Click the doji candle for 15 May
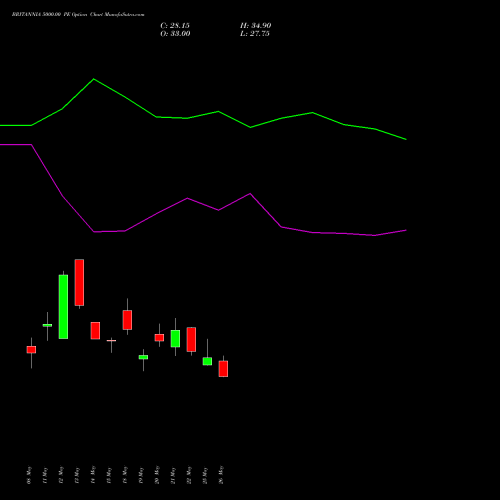 [x=111, y=341]
